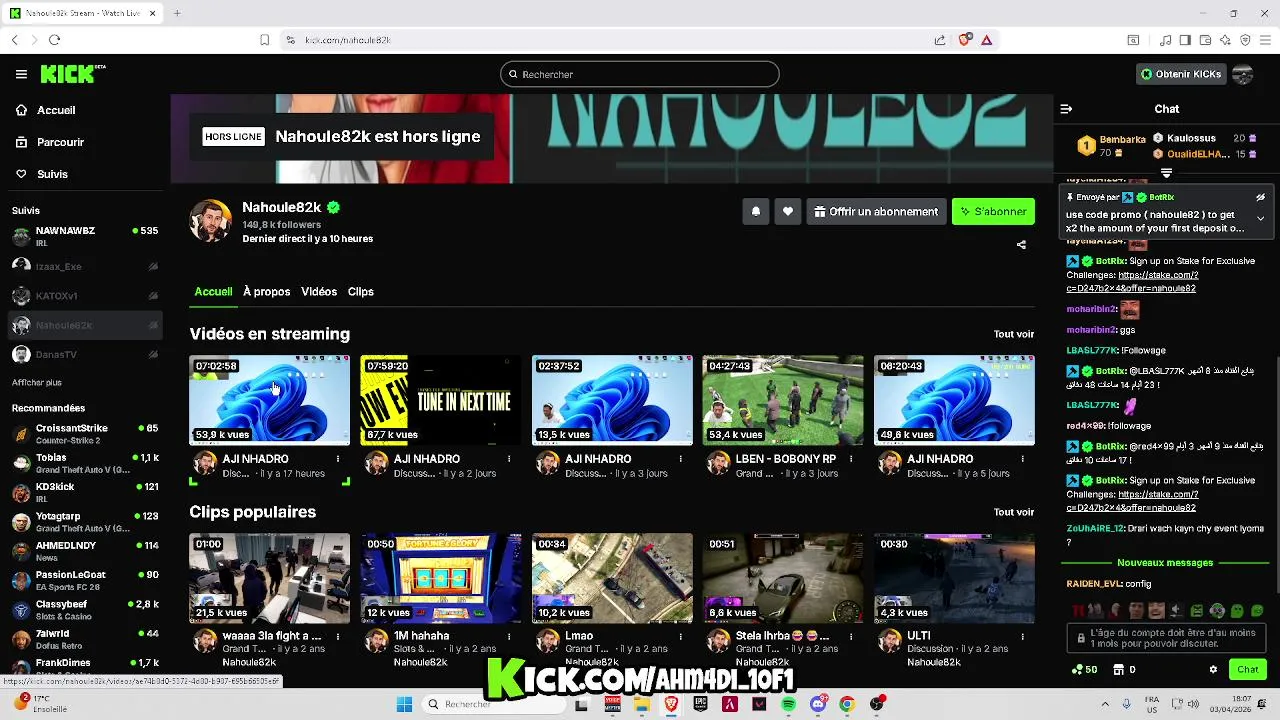Click the heart follow icon
Screen dimensions: 1280x720
[x=788, y=211]
